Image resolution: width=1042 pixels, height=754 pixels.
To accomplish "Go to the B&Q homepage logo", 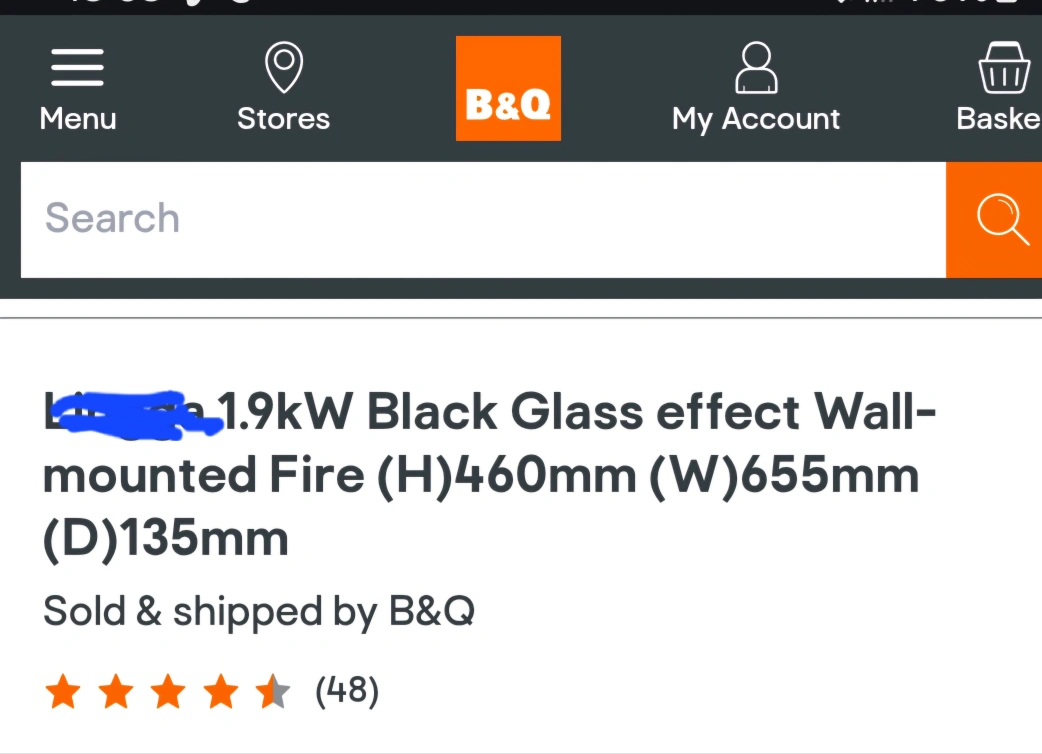I will tap(508, 88).
